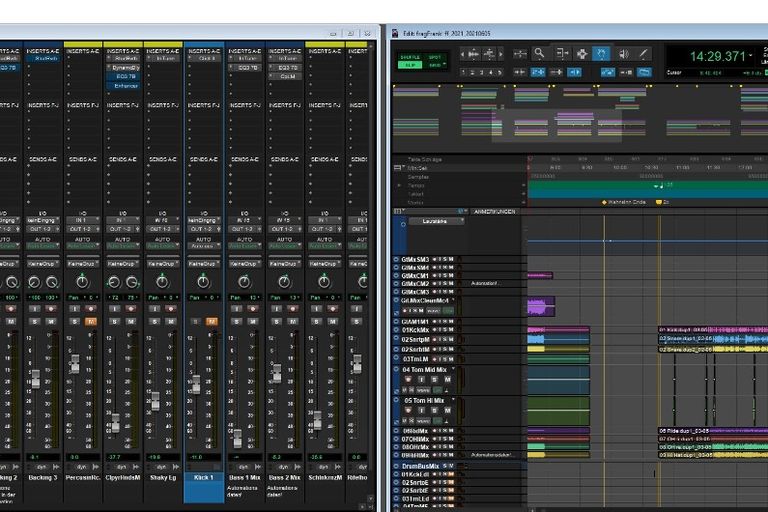Image resolution: width=768 pixels, height=512 pixels.
Task: Select Spot edit mode
Action: click(435, 57)
